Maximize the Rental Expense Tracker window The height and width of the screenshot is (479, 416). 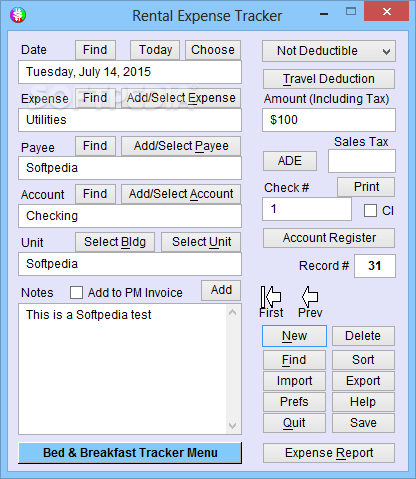(x=351, y=12)
